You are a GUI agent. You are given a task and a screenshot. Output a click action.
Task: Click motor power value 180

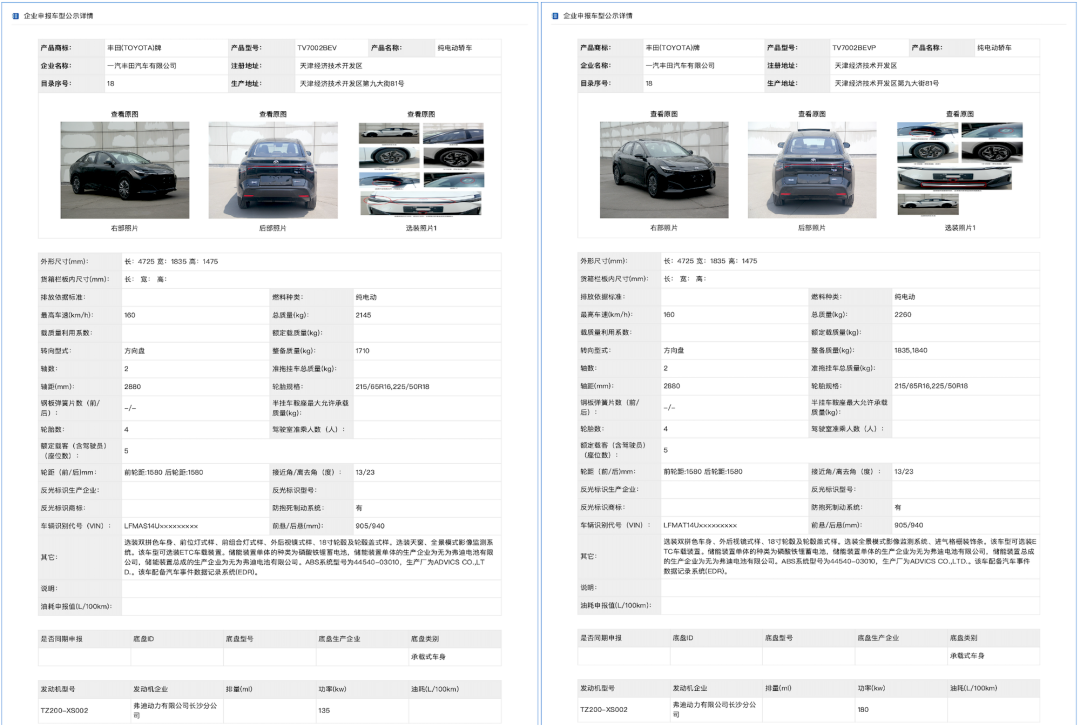point(863,709)
